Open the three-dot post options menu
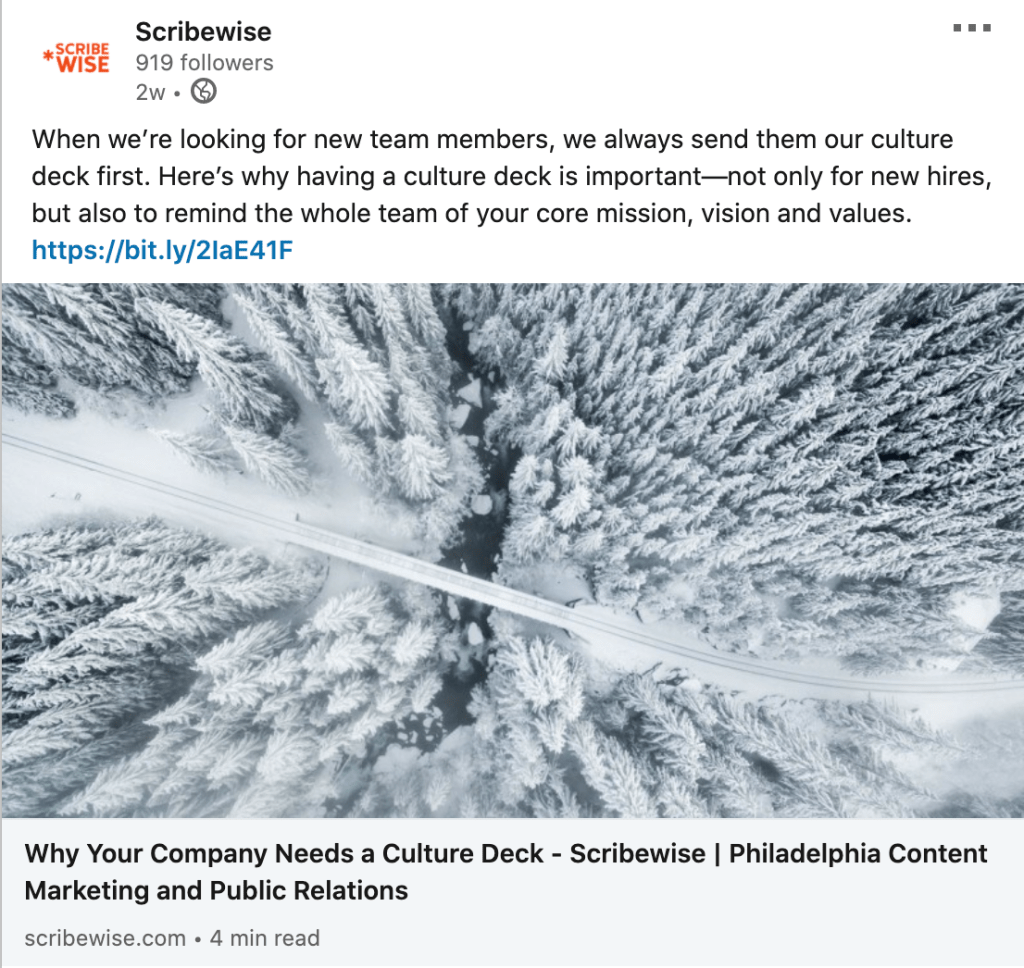 pyautogui.click(x=972, y=27)
